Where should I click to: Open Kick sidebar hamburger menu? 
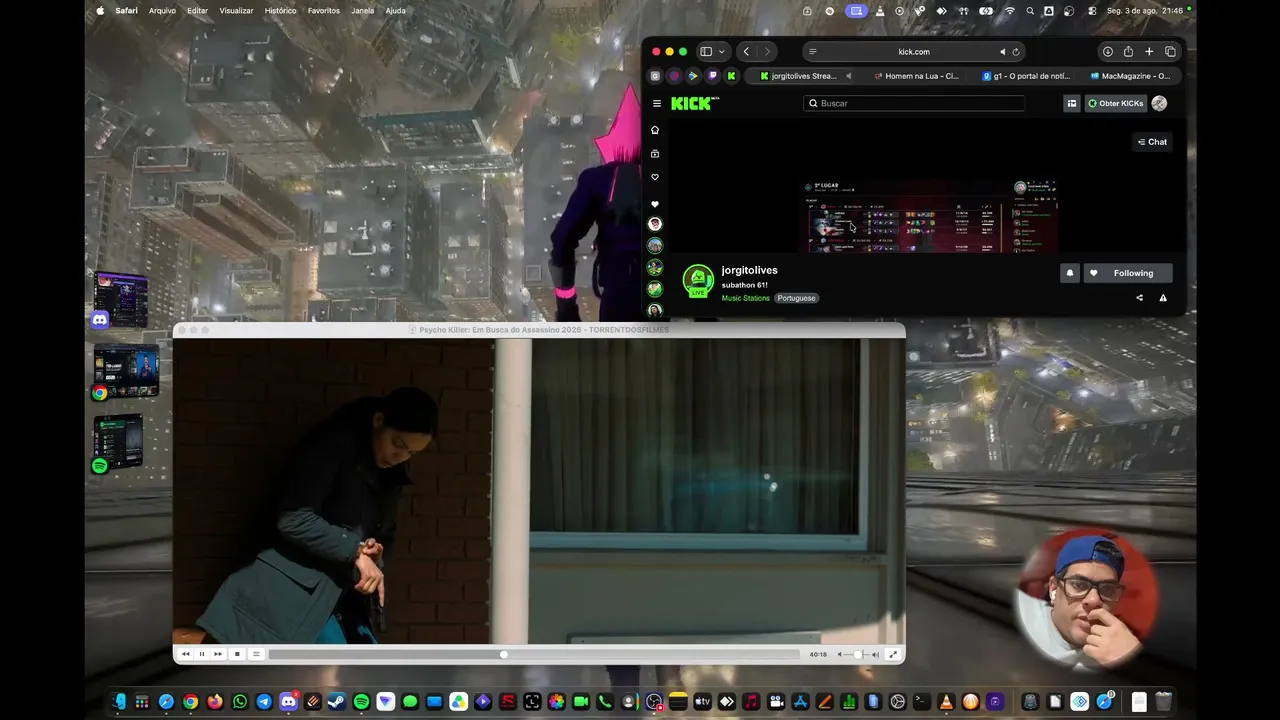click(657, 103)
